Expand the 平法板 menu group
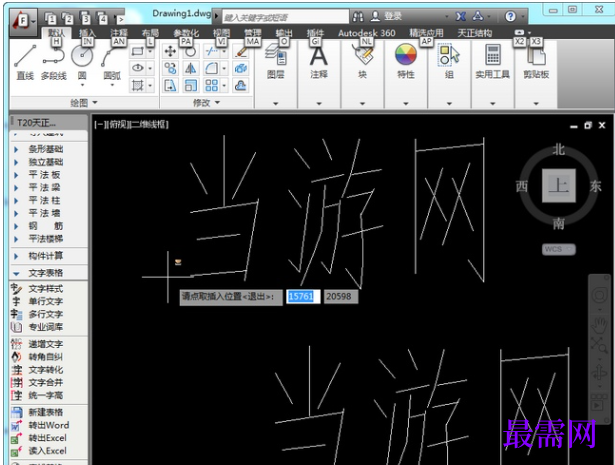The image size is (615, 465). pyautogui.click(x=16, y=175)
